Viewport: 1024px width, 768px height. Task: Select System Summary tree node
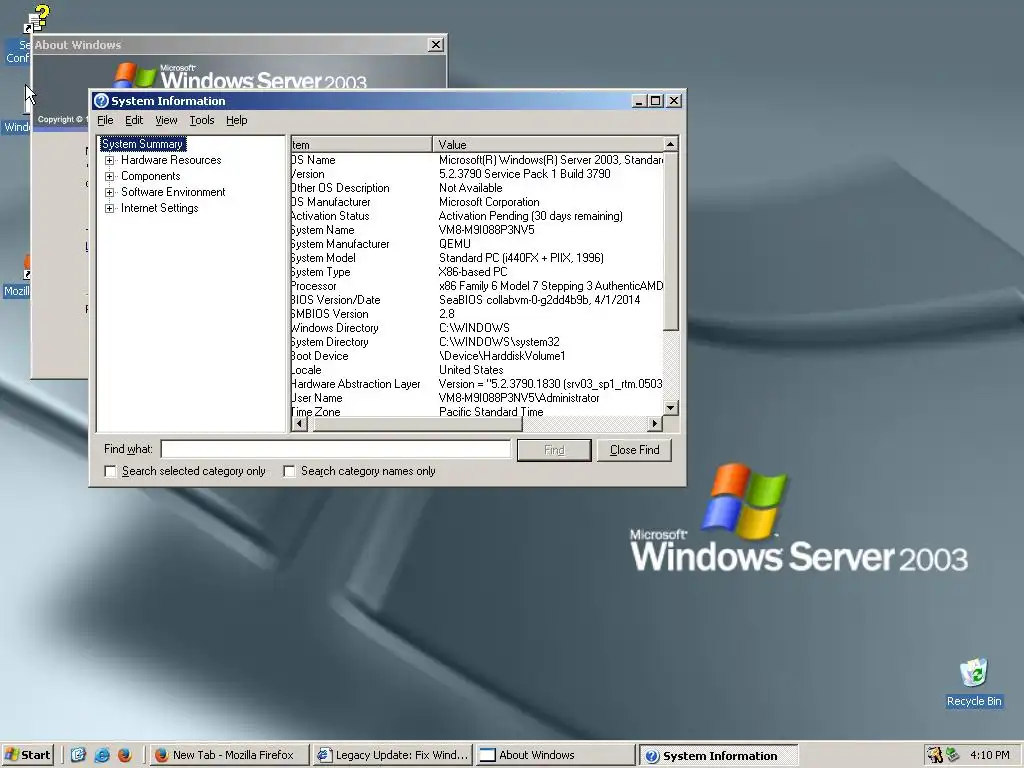[143, 144]
